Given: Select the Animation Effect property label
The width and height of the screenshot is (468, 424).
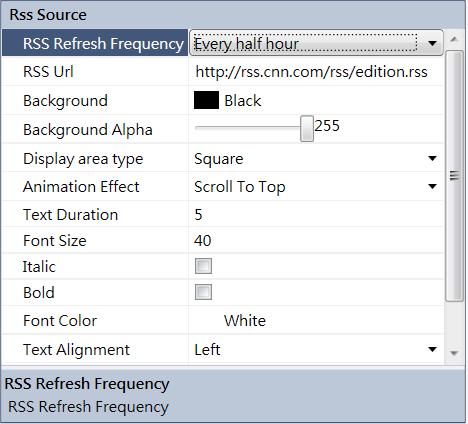Looking at the screenshot, I should coord(81,187).
